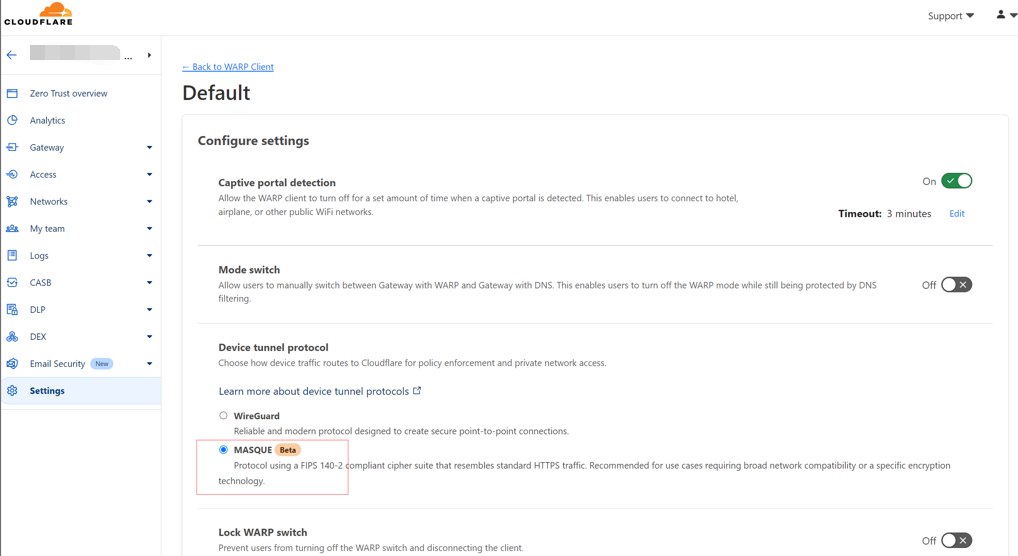1018x556 pixels.
Task: Select the WireGuard radio button
Action: (224, 415)
